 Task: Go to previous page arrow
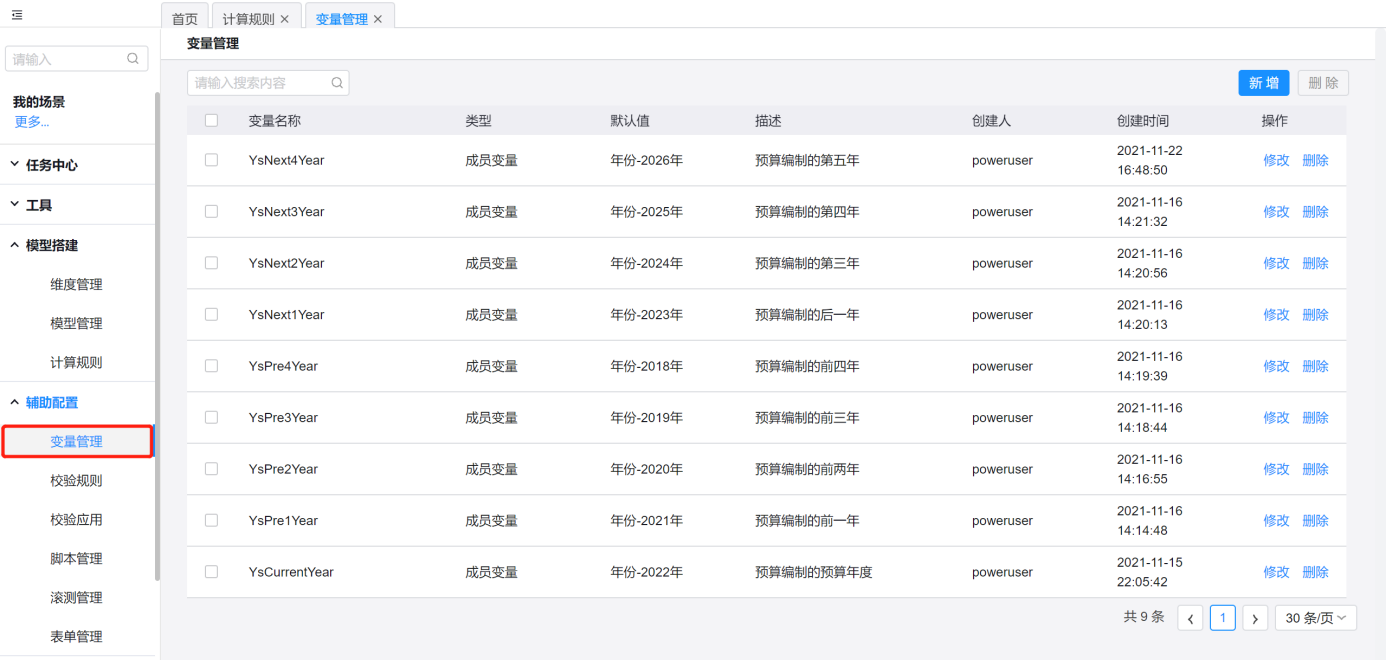point(1190,618)
